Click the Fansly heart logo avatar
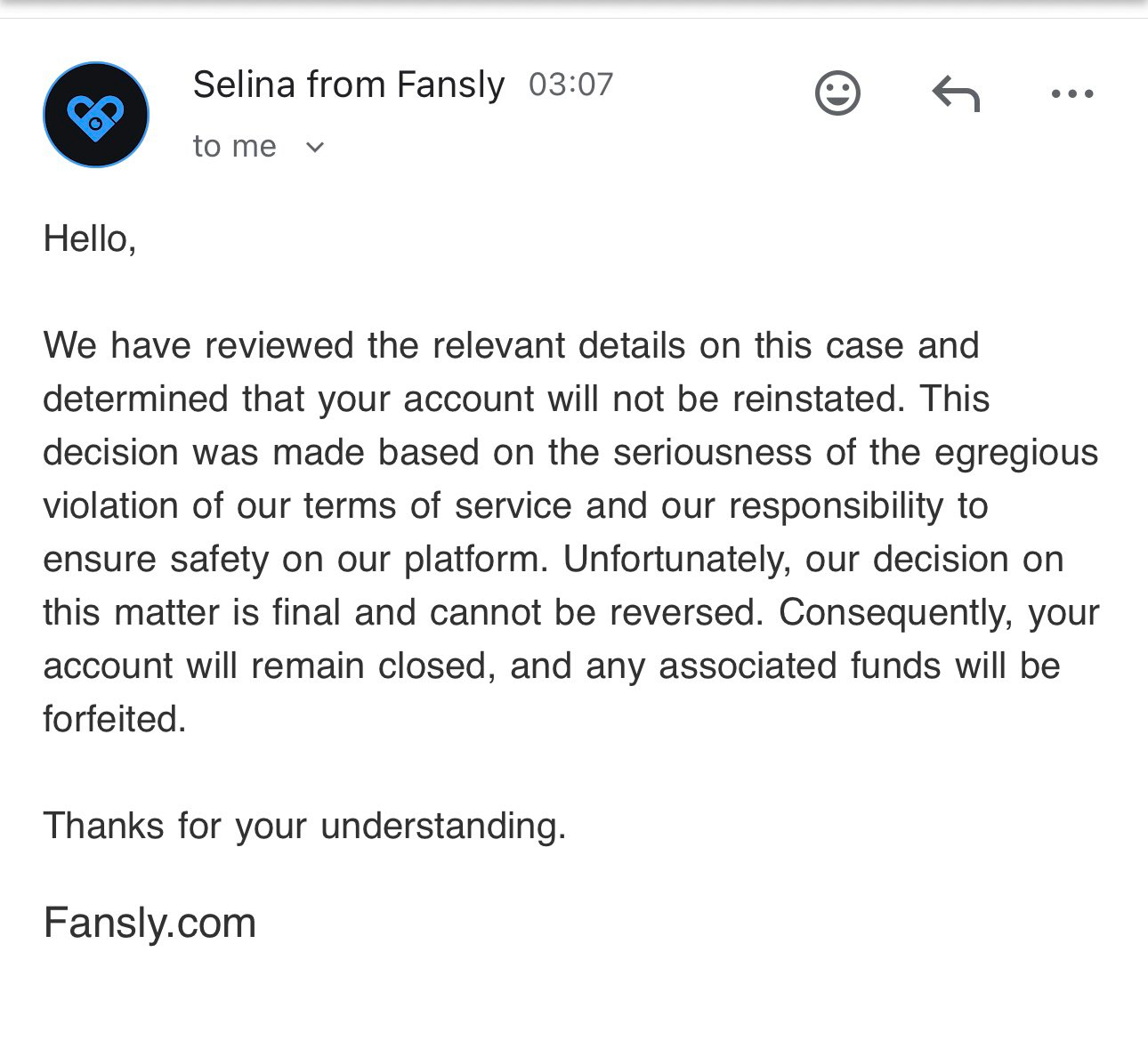Image resolution: width=1148 pixels, height=1041 pixels. pos(96,115)
